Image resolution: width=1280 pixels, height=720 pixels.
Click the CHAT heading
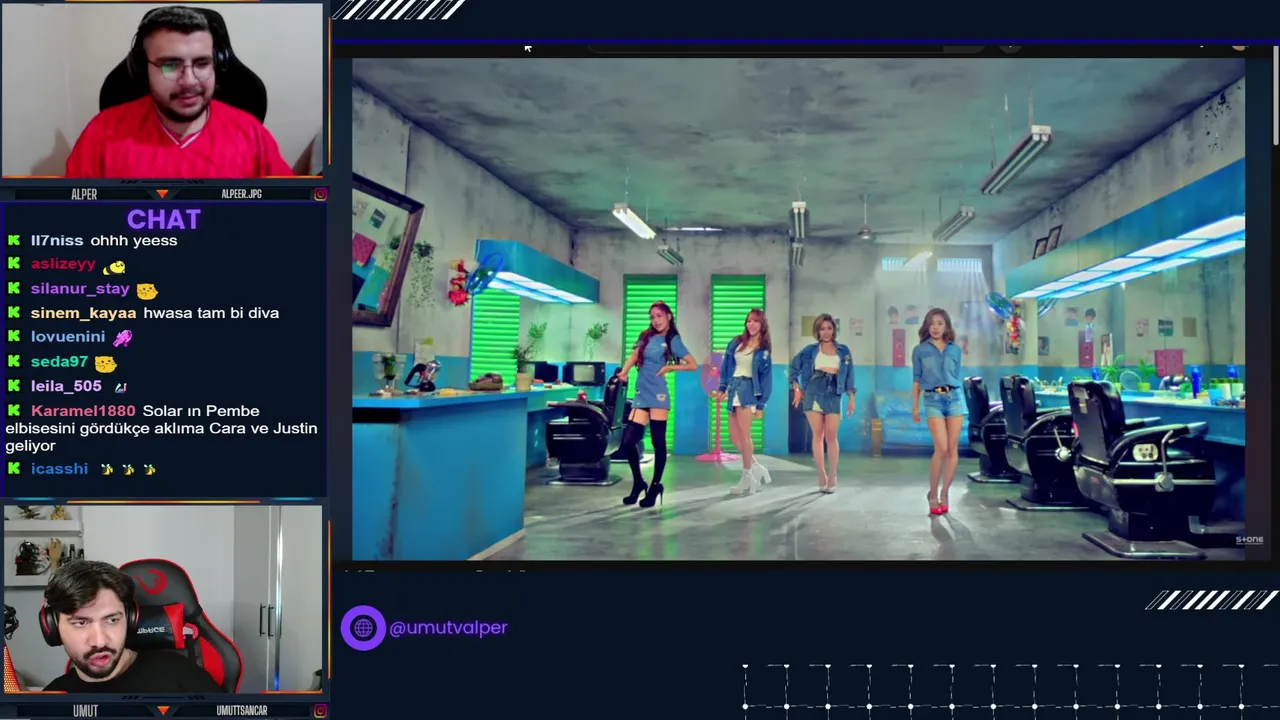click(x=163, y=219)
